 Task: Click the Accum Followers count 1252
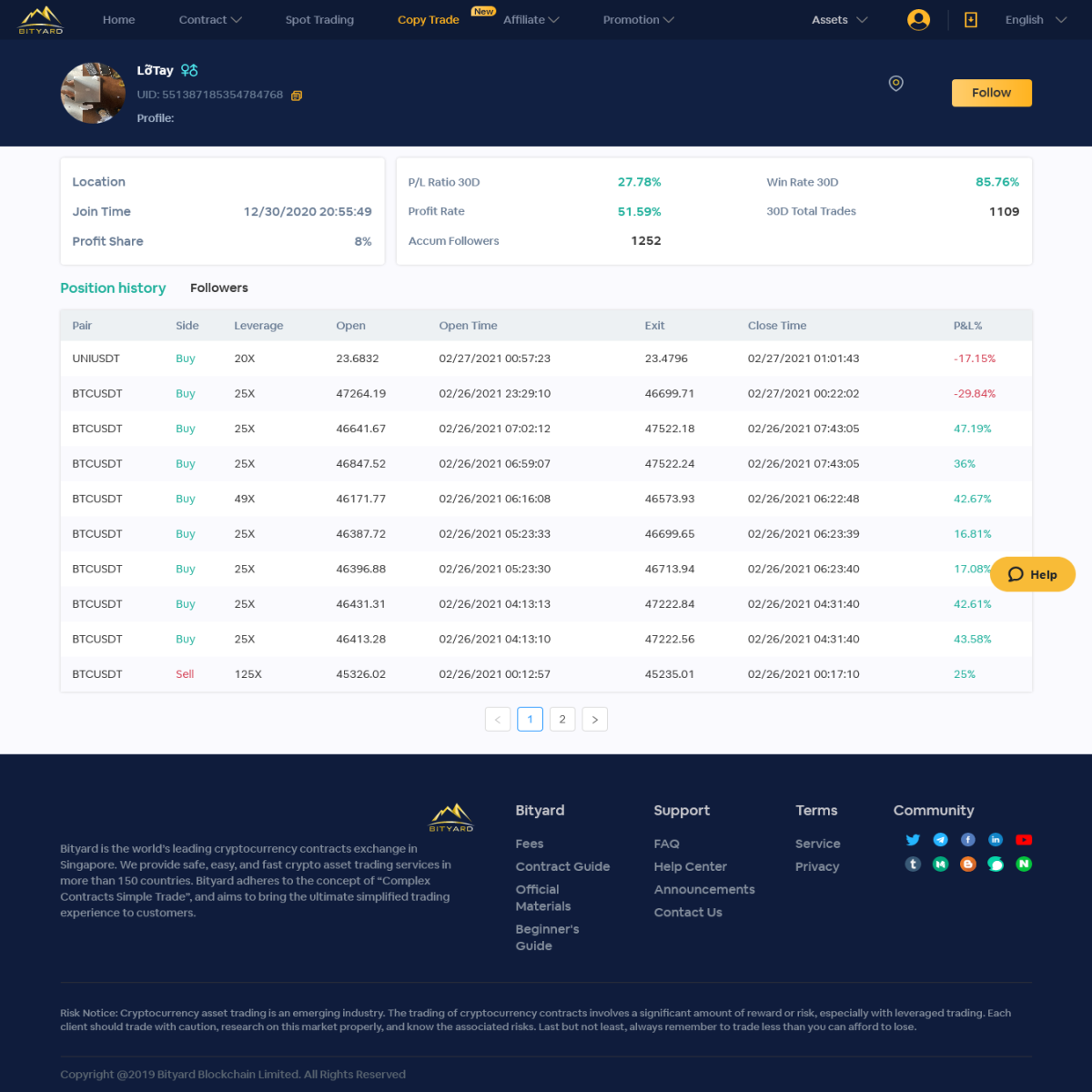(646, 240)
